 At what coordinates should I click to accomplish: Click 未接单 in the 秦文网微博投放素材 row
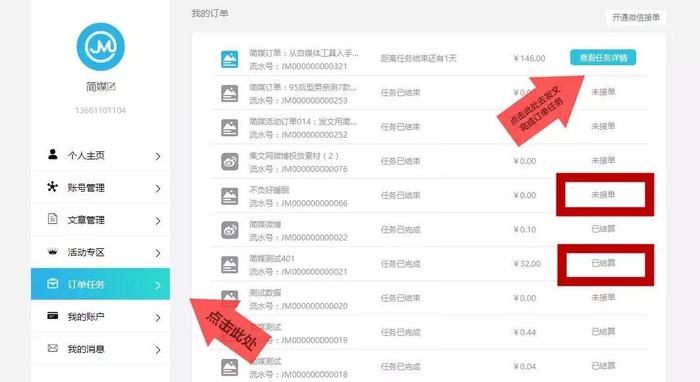pyautogui.click(x=603, y=160)
